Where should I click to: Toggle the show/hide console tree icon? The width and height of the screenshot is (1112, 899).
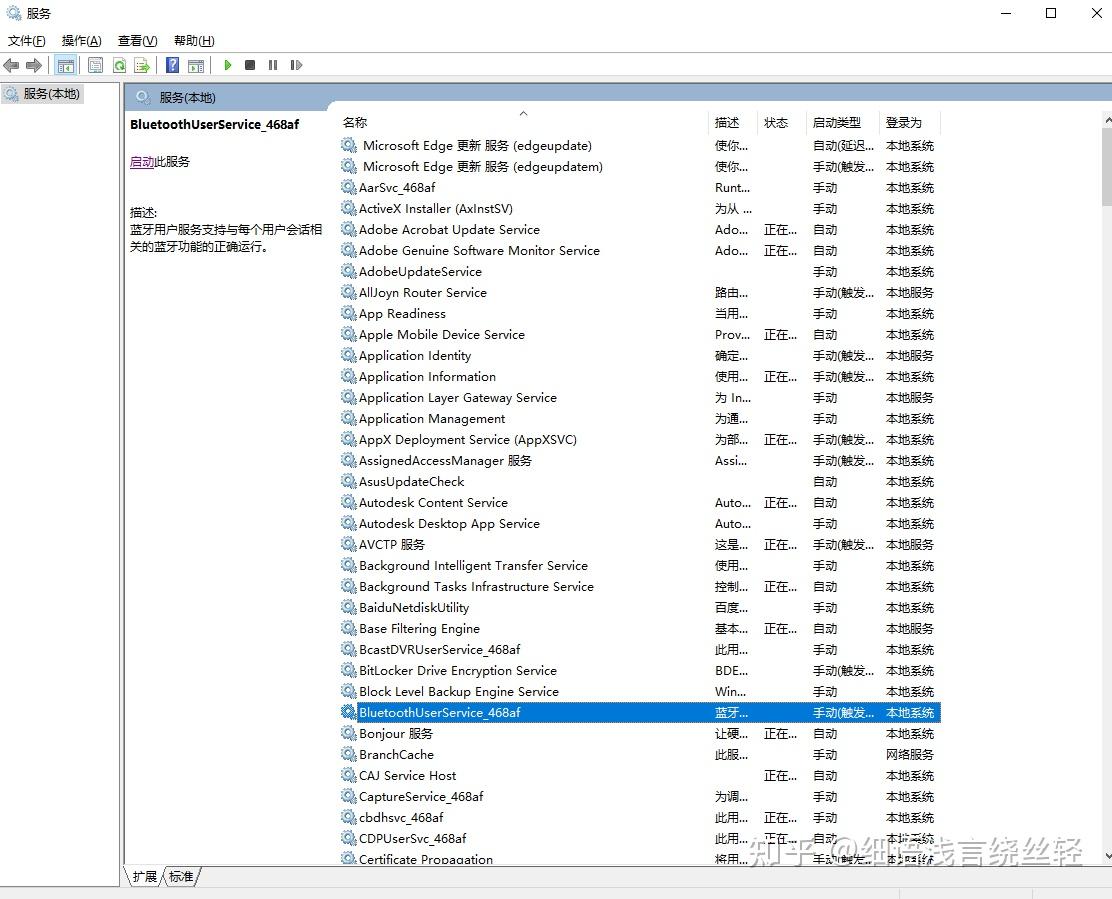point(66,65)
